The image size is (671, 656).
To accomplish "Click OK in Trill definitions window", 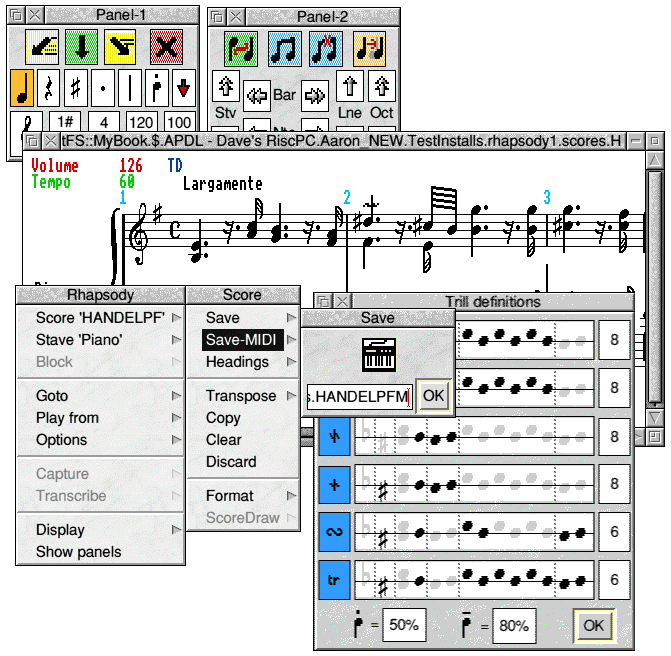I will (594, 626).
